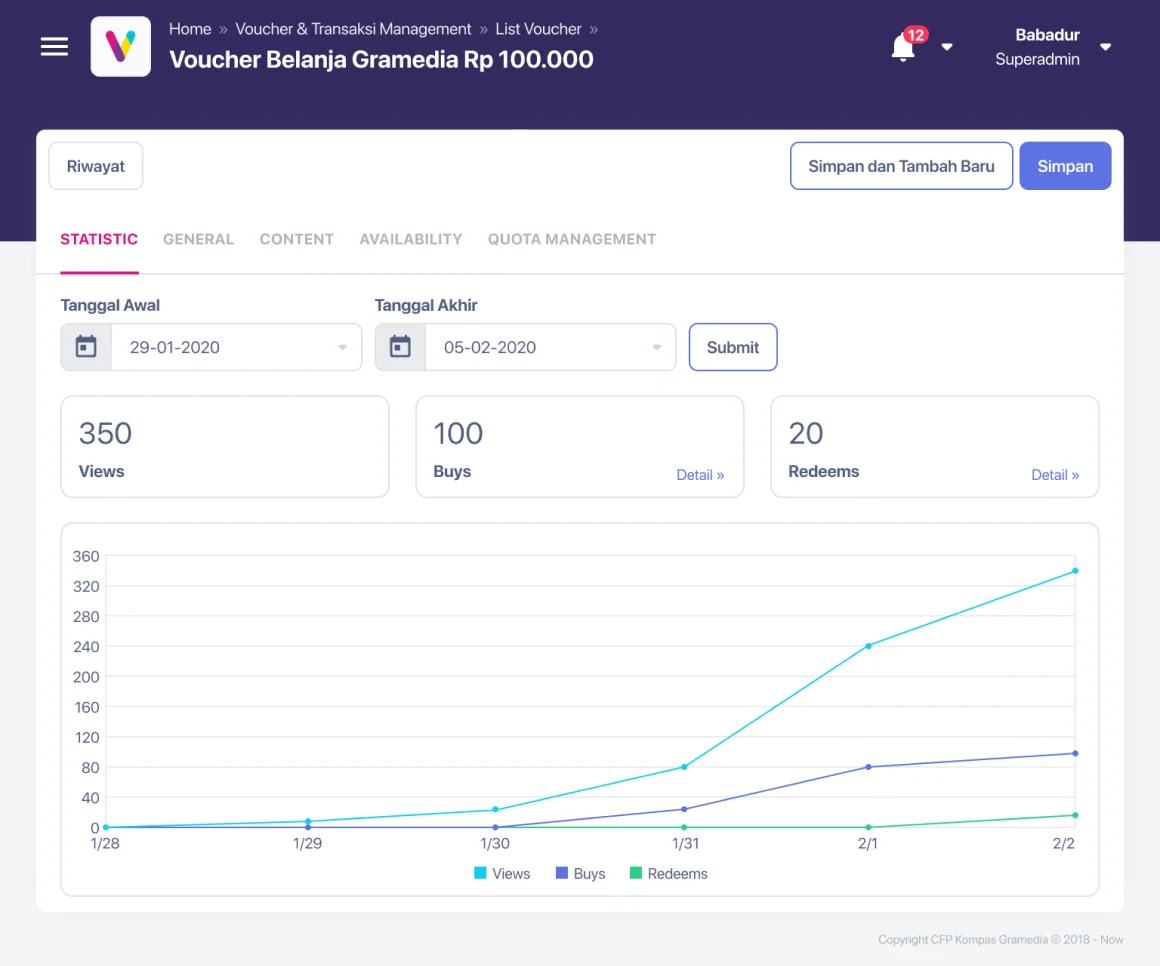
Task: Click the Buys data point on 2/2
Action: [x=1075, y=754]
